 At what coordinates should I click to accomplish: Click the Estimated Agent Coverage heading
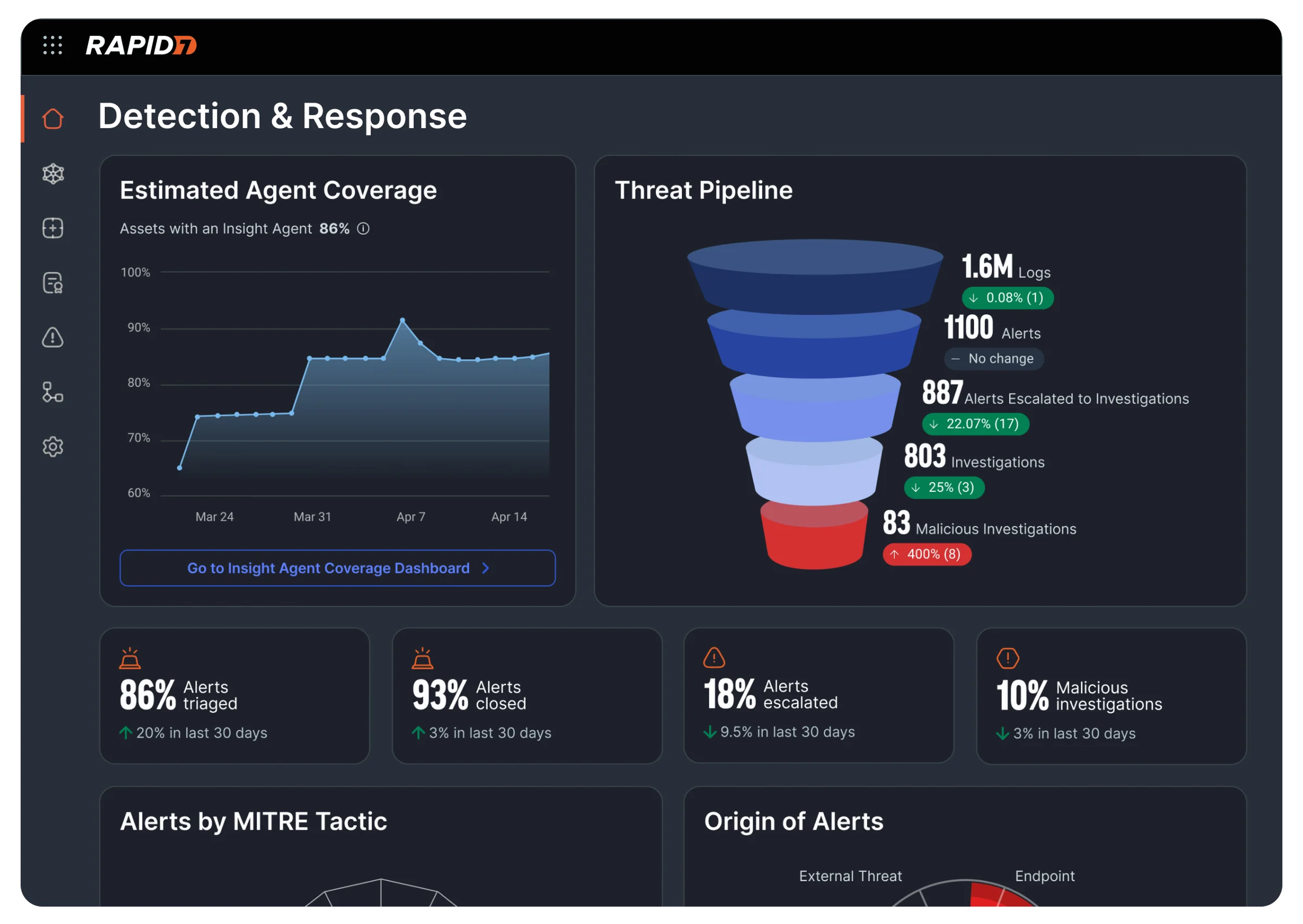(x=278, y=190)
